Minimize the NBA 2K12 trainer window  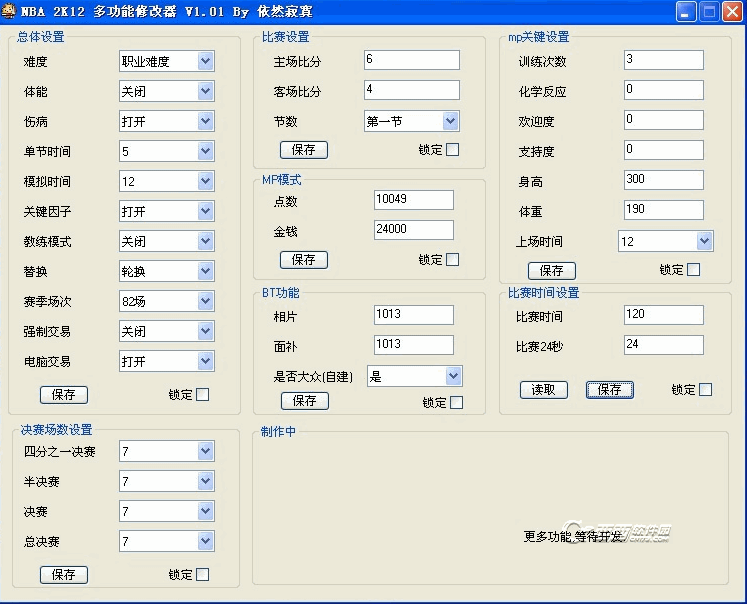pyautogui.click(x=686, y=11)
